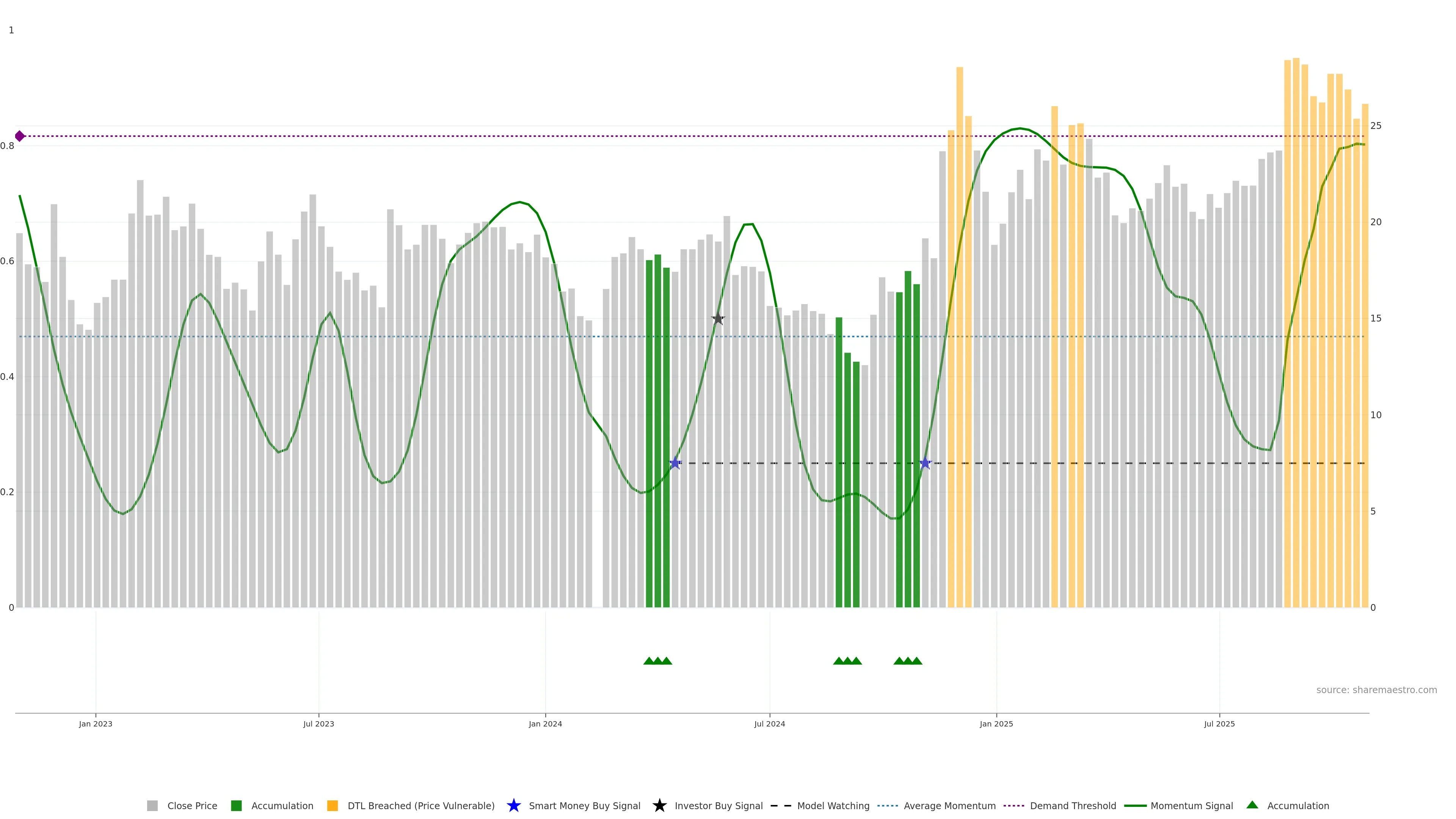
Task: Toggle Average Momentum legend entry
Action: tap(949, 805)
